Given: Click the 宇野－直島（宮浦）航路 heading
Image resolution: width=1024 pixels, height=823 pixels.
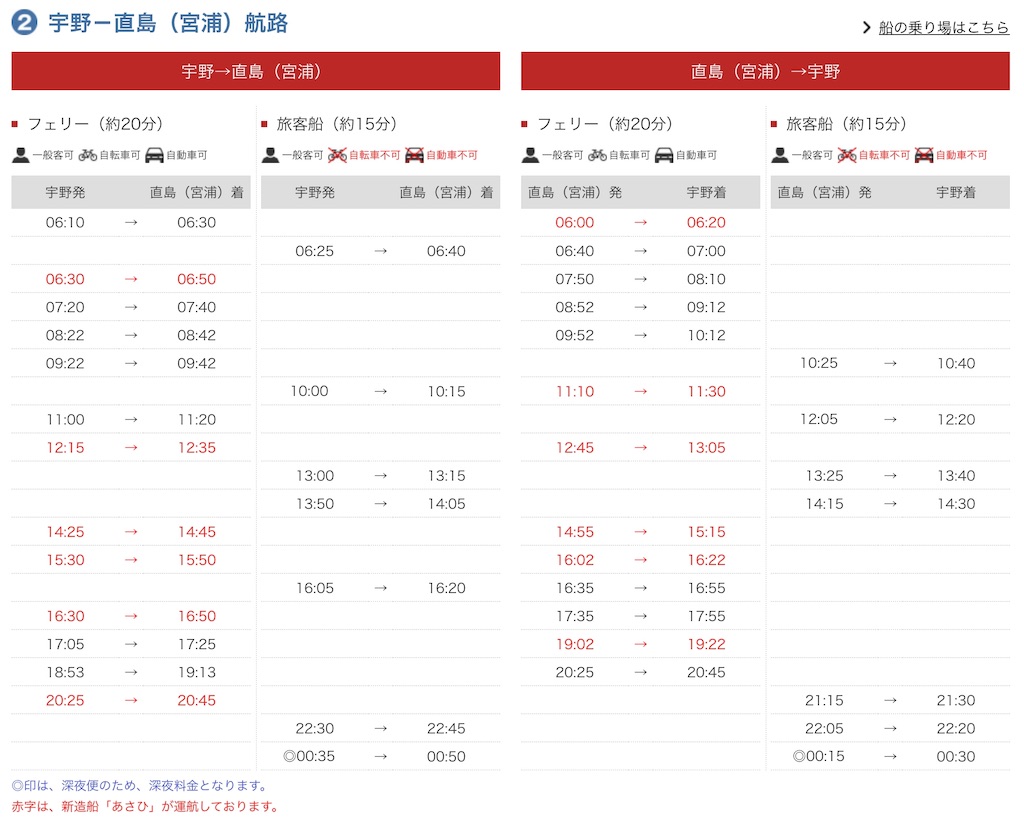Looking at the screenshot, I should [168, 23].
